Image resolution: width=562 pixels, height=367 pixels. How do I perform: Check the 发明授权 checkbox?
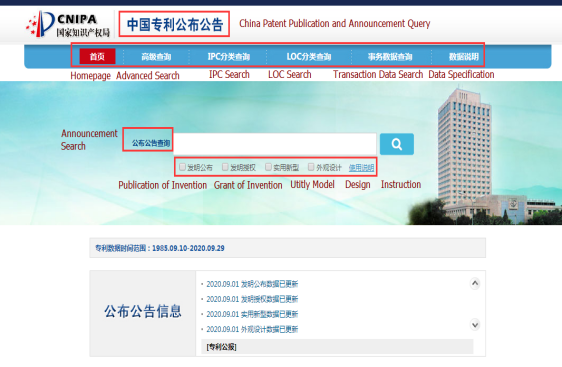coord(225,167)
